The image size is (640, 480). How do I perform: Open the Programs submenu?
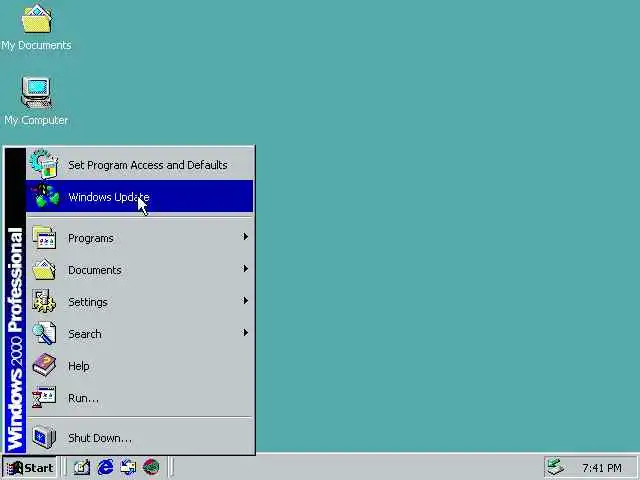click(140, 238)
